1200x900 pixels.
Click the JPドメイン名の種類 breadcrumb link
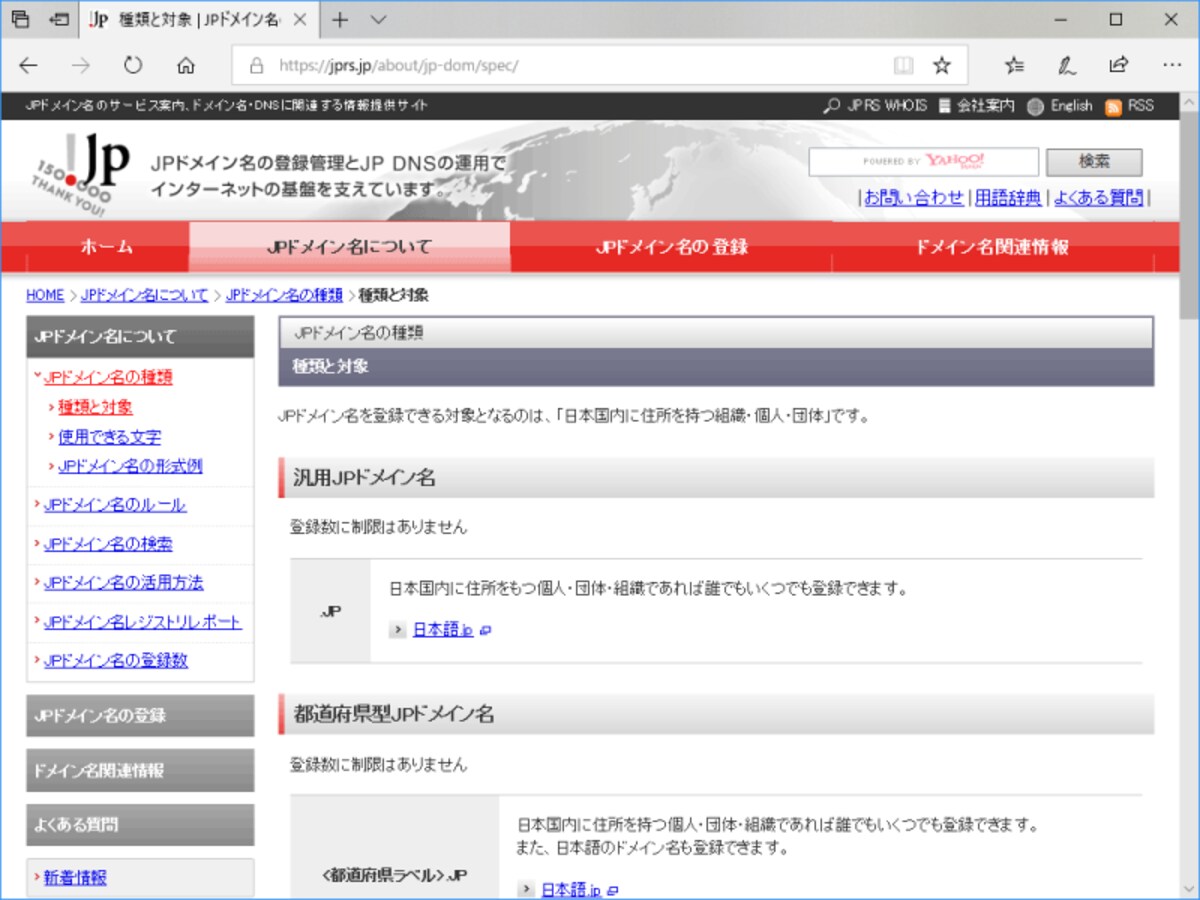point(284,295)
